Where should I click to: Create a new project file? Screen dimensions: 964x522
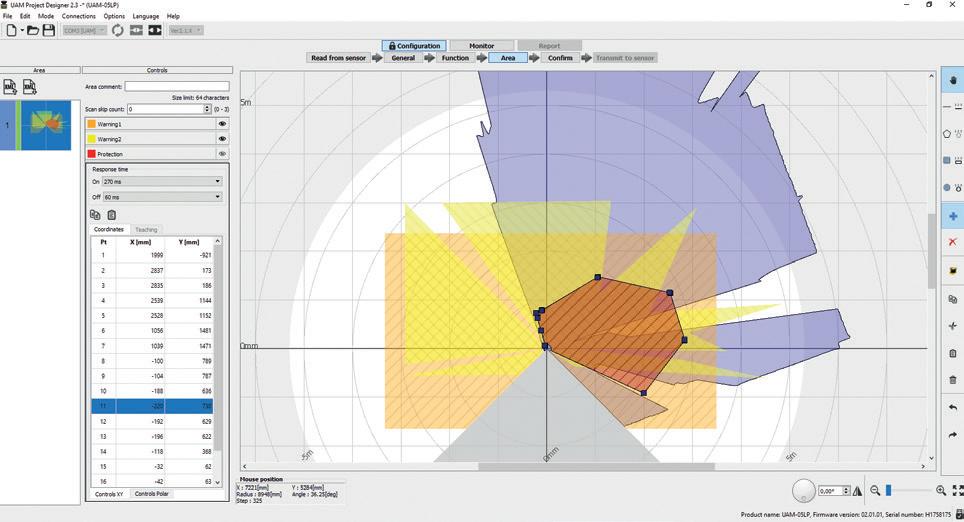(11, 30)
